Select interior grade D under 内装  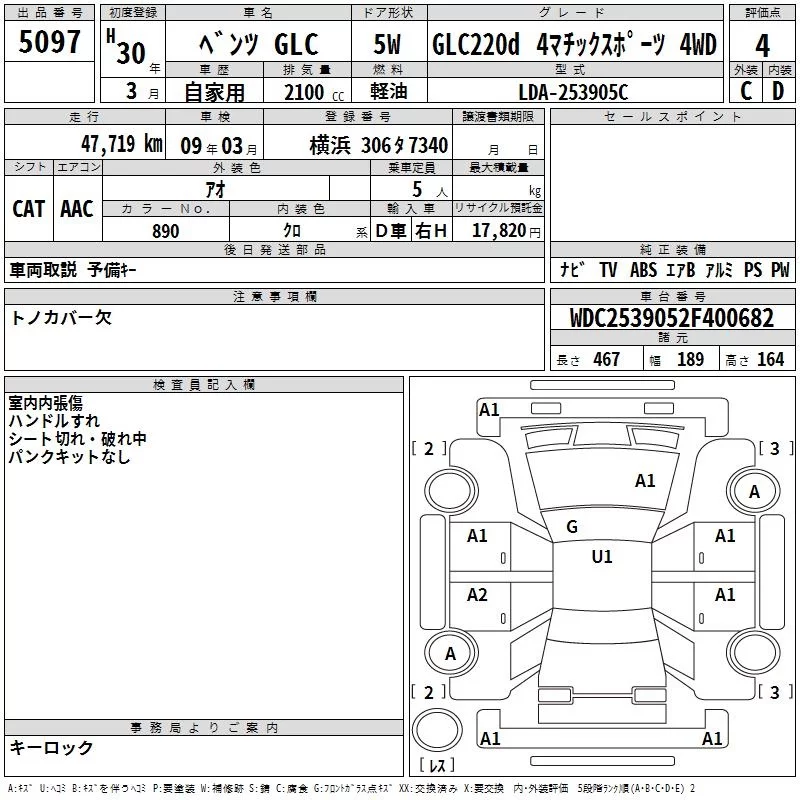[778, 91]
